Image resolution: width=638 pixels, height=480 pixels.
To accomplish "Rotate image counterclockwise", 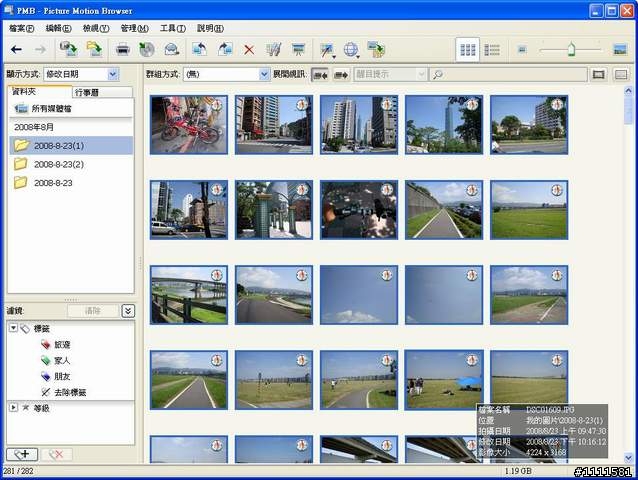I will 199,49.
